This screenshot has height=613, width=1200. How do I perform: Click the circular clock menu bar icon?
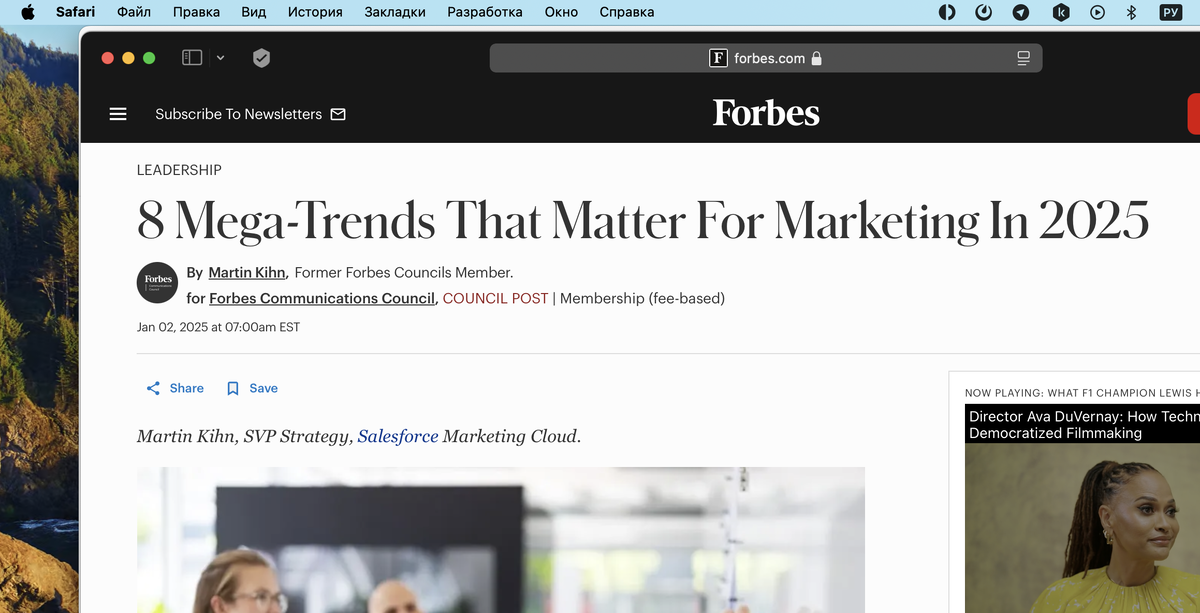tap(983, 12)
